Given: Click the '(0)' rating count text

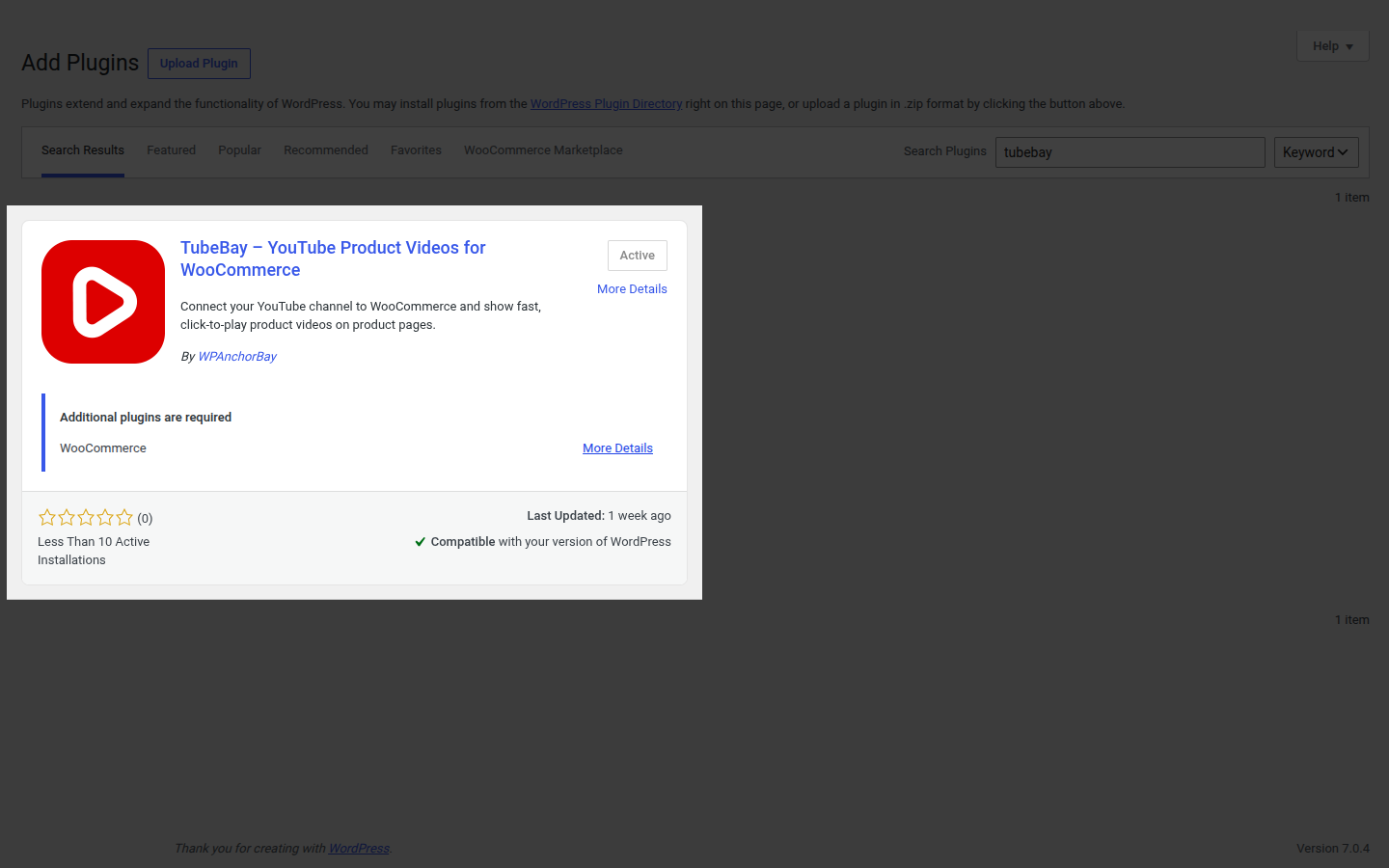Looking at the screenshot, I should pos(145,519).
